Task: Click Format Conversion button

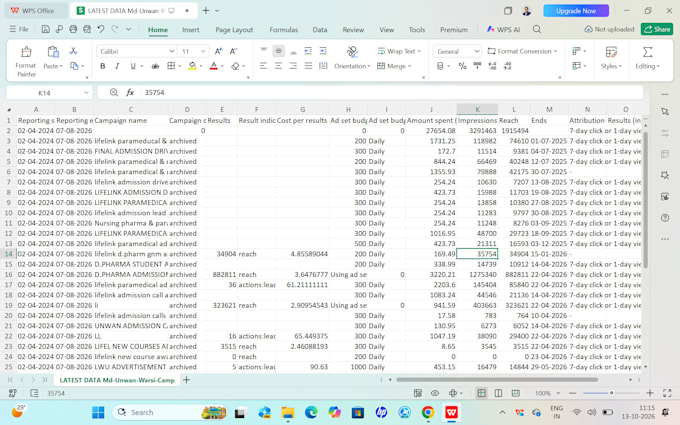Action: 522,51
